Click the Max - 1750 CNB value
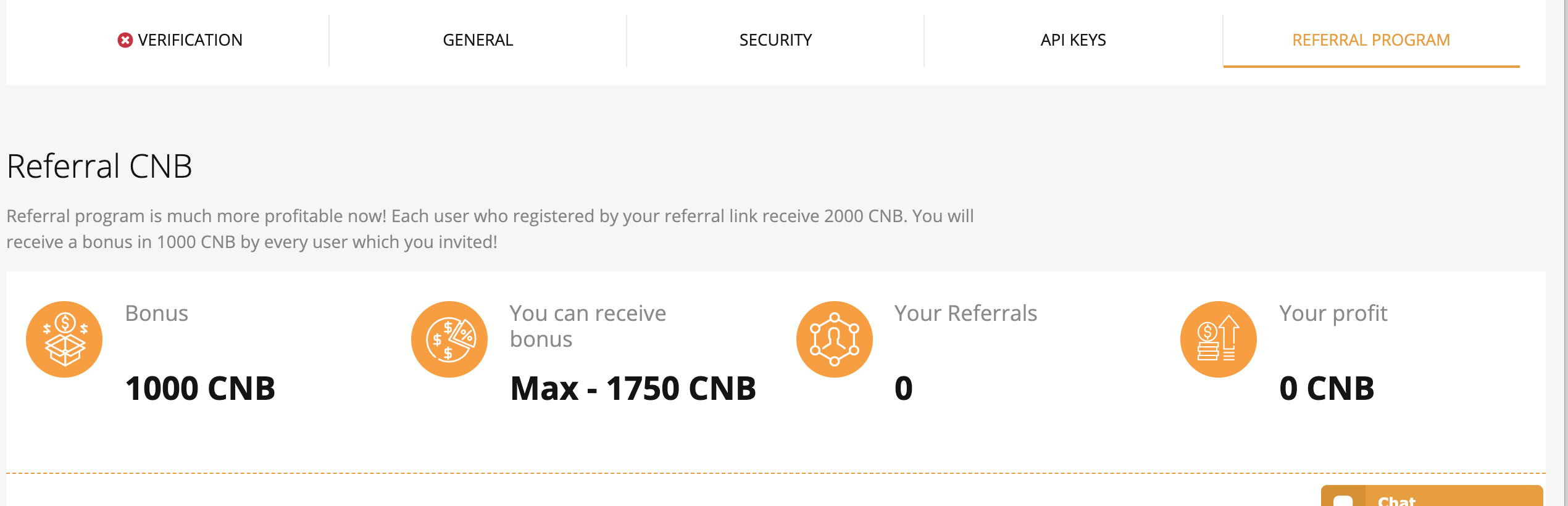 click(x=633, y=389)
